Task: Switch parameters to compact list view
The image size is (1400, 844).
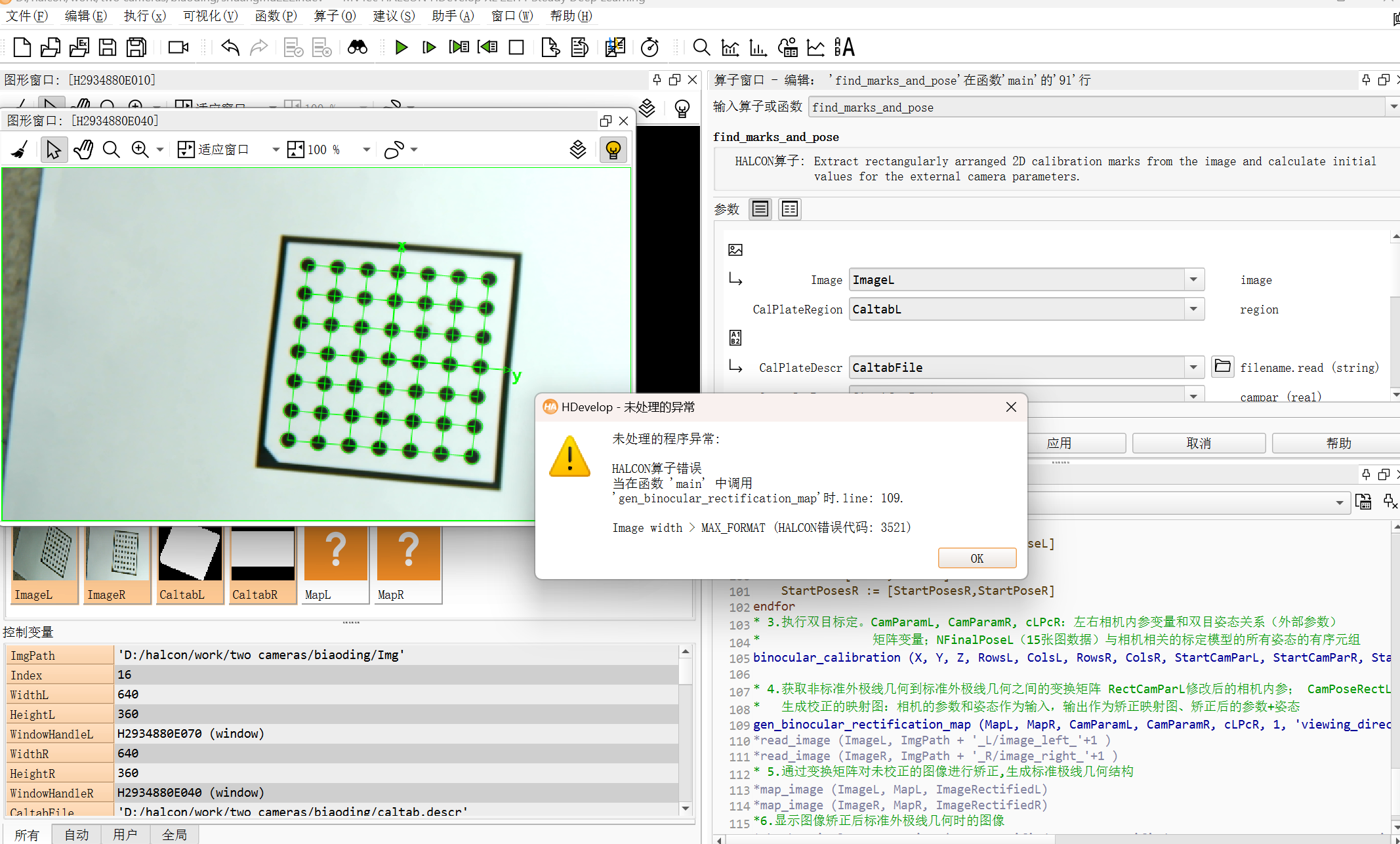Action: tap(760, 209)
